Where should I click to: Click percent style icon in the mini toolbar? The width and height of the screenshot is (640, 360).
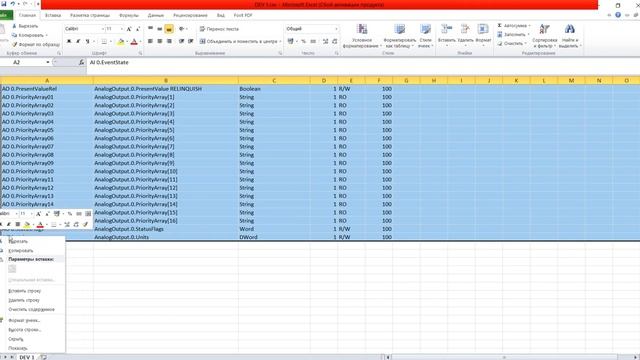(x=70, y=213)
